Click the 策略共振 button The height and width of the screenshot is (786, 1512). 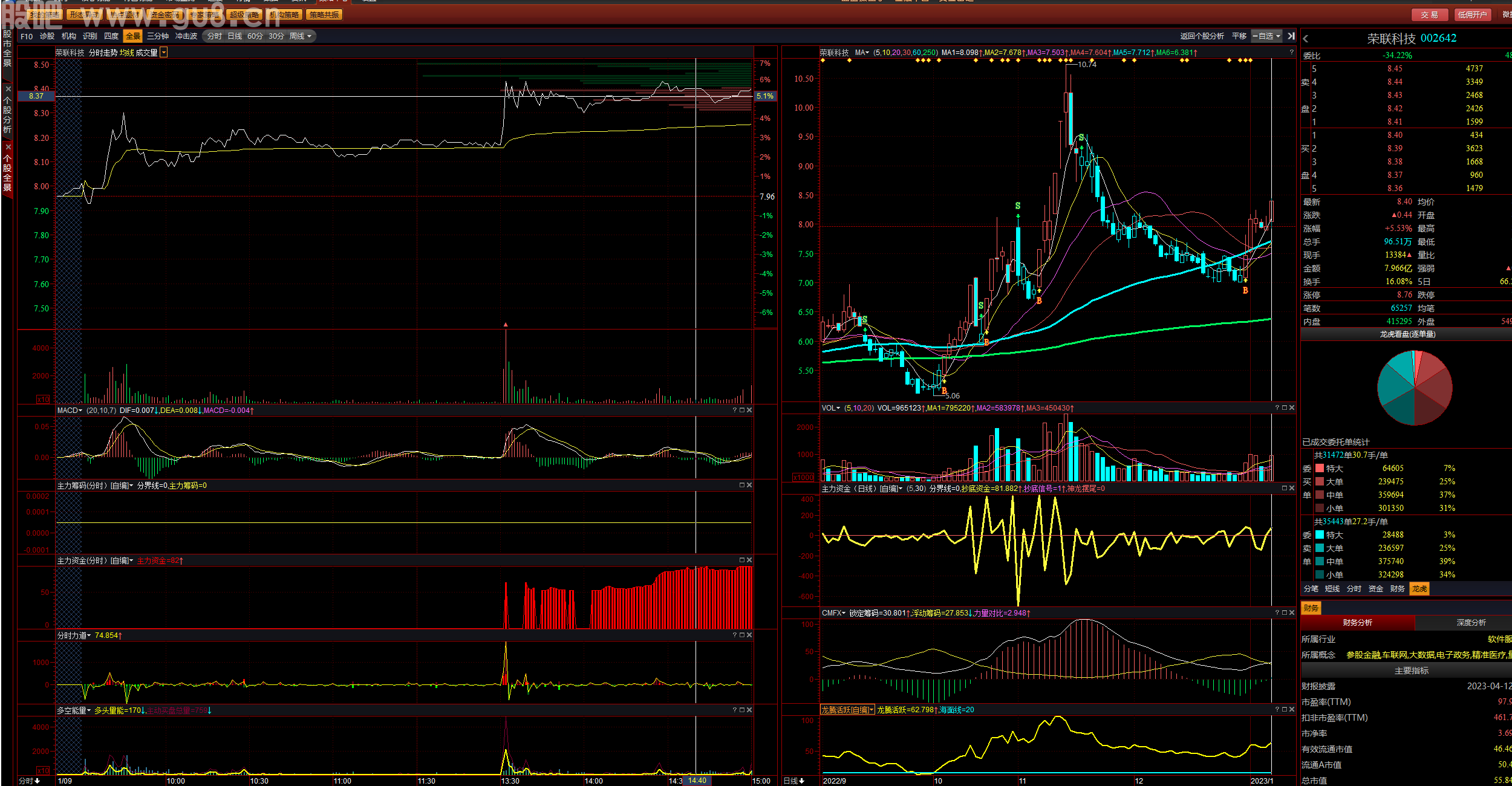(x=324, y=15)
